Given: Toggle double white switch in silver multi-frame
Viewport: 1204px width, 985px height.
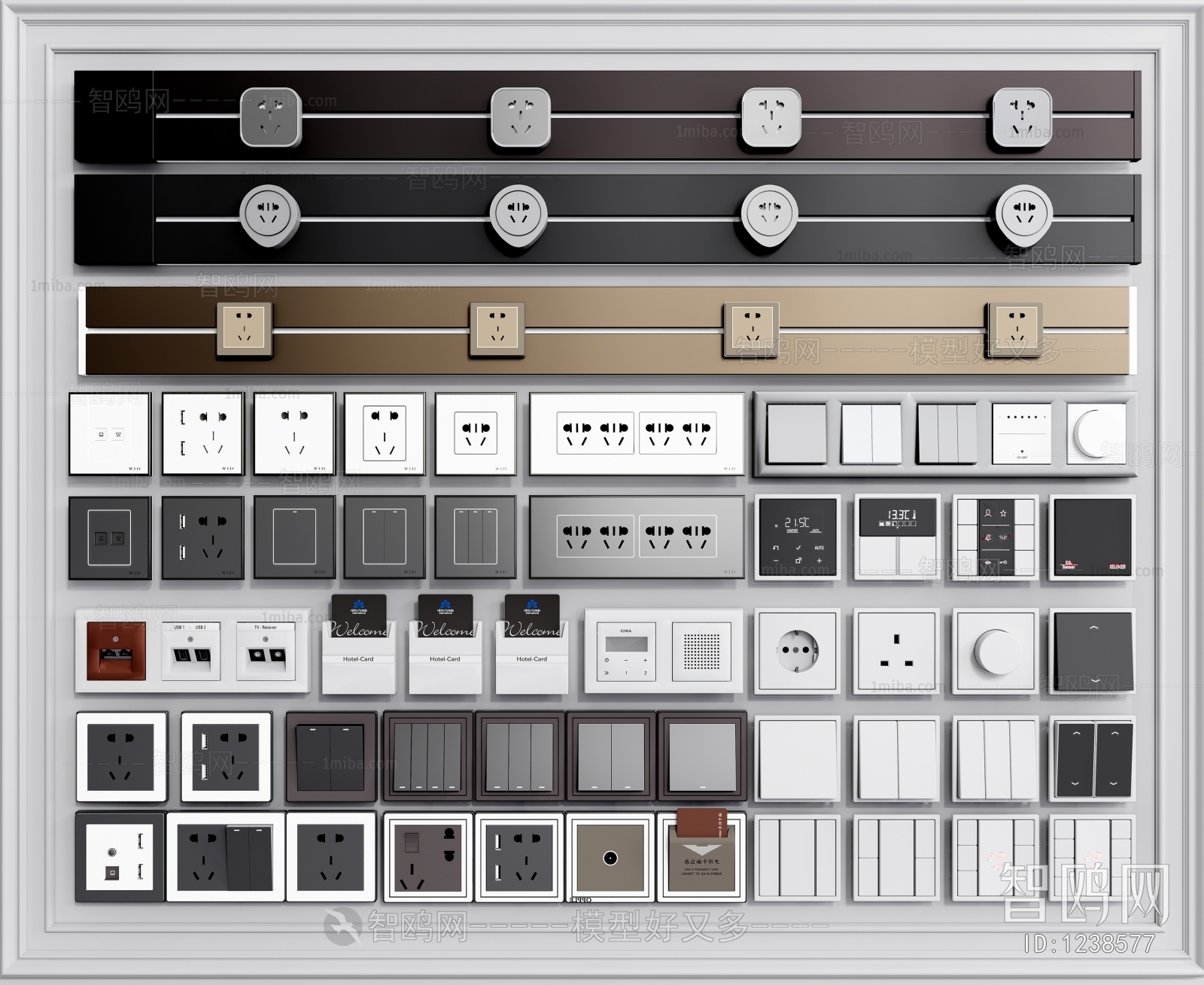Looking at the screenshot, I should point(871,434).
